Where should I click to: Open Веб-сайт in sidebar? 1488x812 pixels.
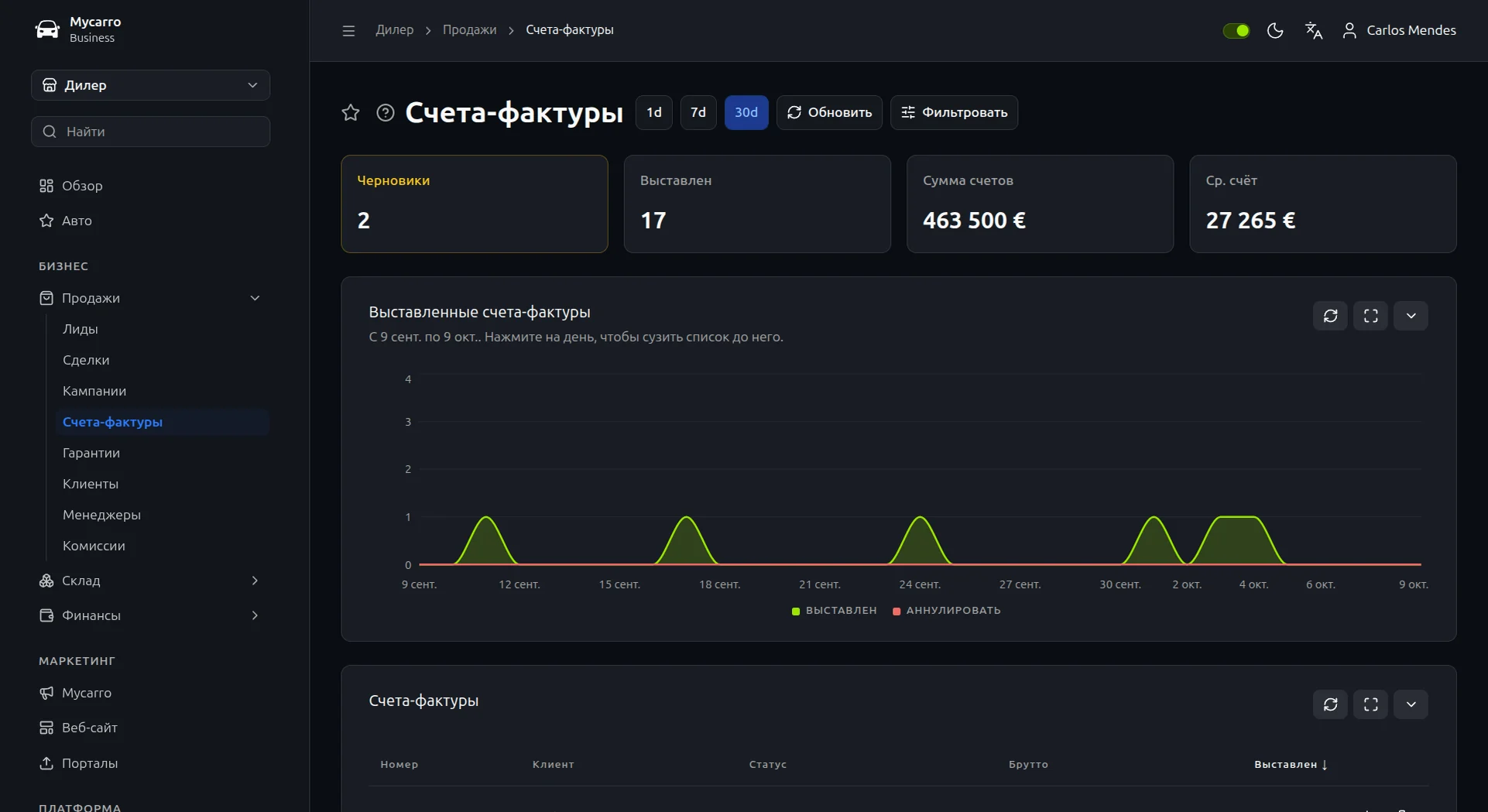pyautogui.click(x=150, y=728)
